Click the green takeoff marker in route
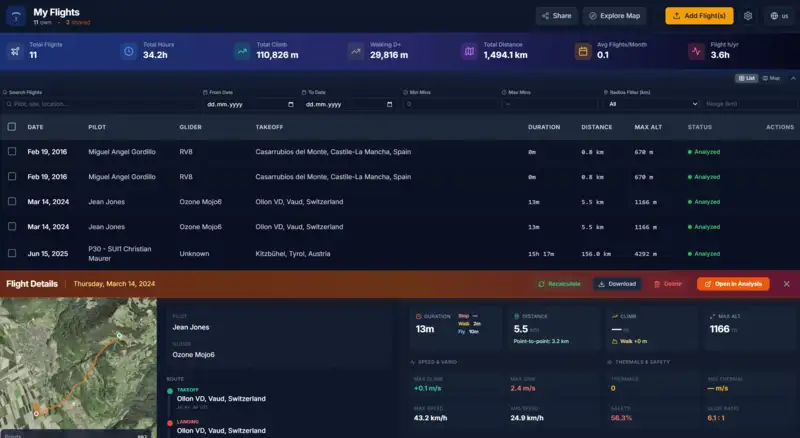 [170, 392]
